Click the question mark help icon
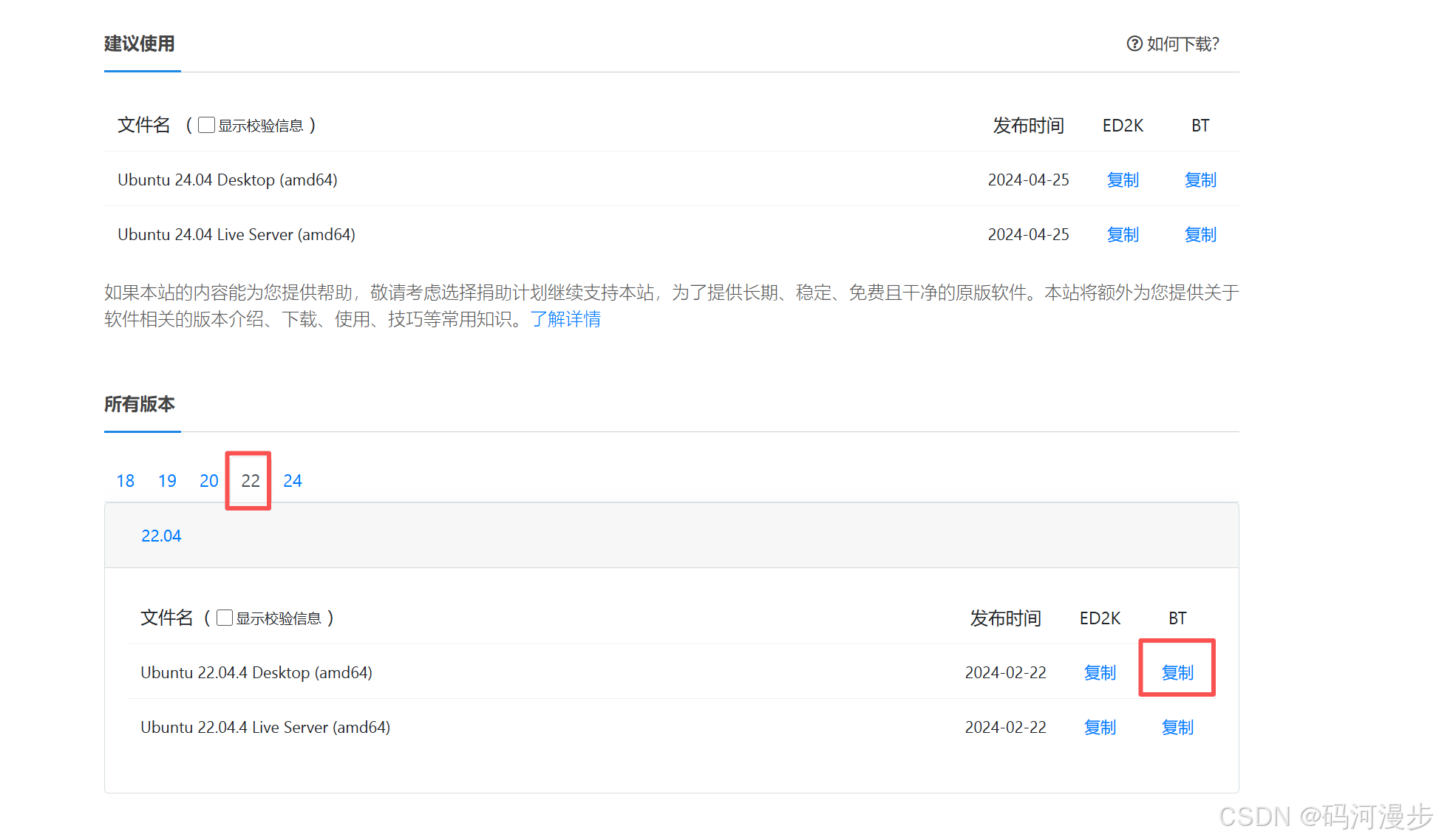The image size is (1436, 840). 1134,44
